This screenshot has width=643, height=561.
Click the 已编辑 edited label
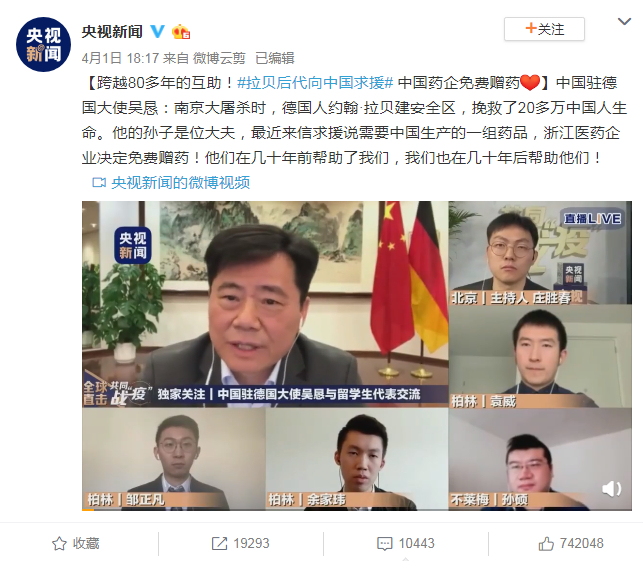pos(275,58)
